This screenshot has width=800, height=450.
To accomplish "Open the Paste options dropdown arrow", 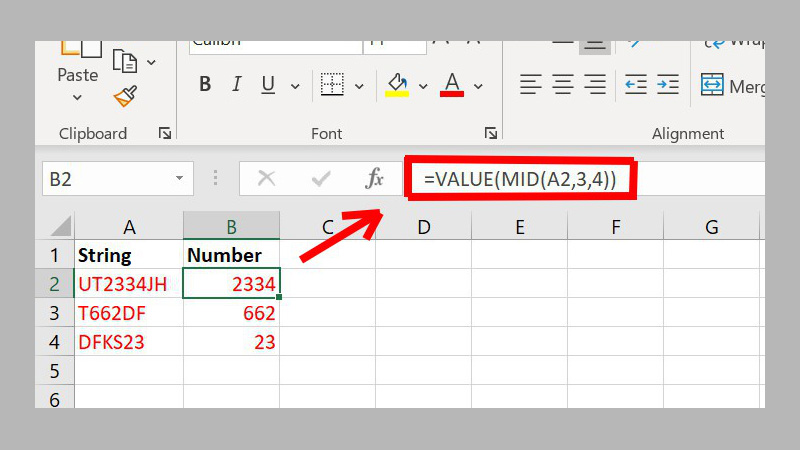I will (x=77, y=97).
